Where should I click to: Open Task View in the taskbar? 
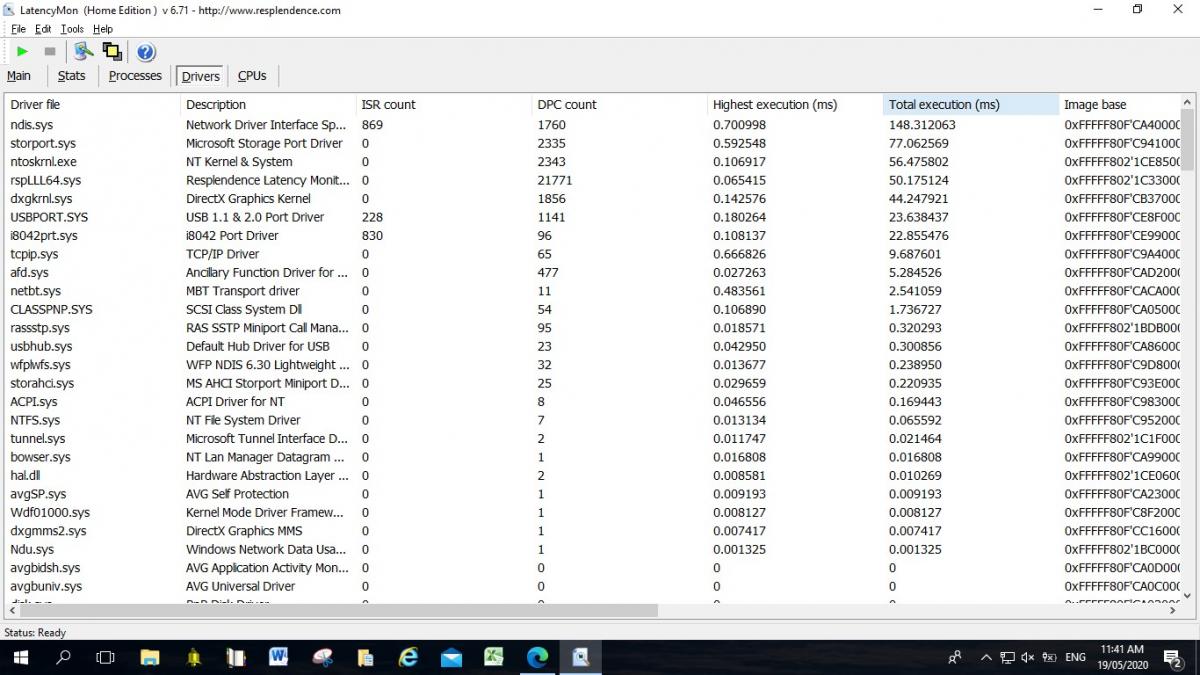(x=105, y=657)
